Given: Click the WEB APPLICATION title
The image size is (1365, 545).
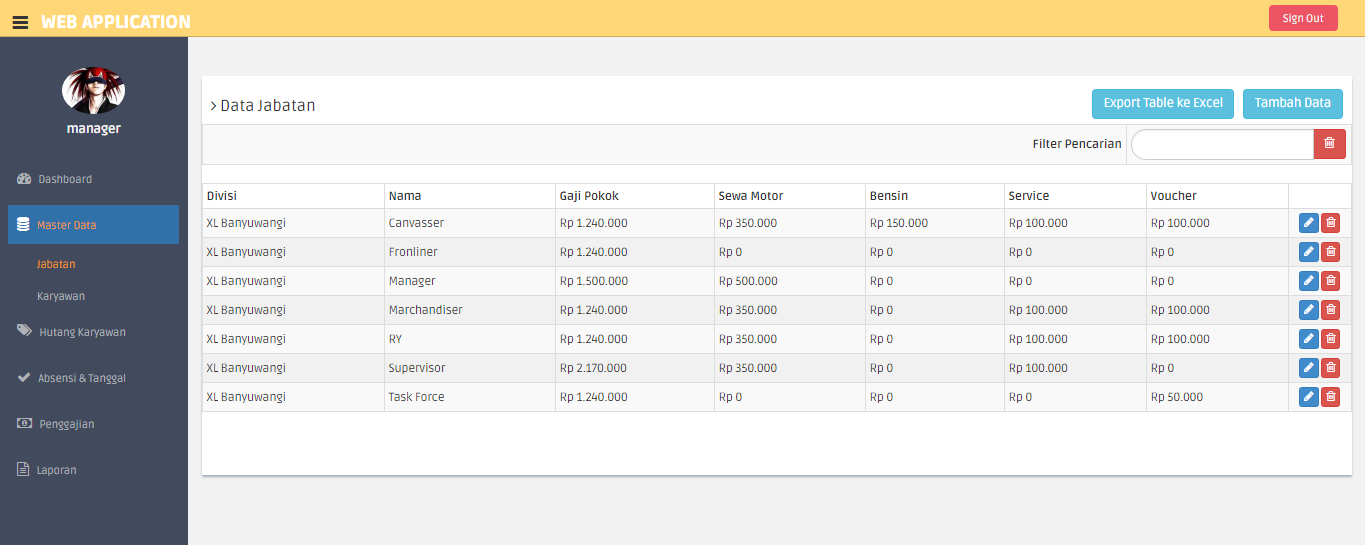Looking at the screenshot, I should pos(116,22).
